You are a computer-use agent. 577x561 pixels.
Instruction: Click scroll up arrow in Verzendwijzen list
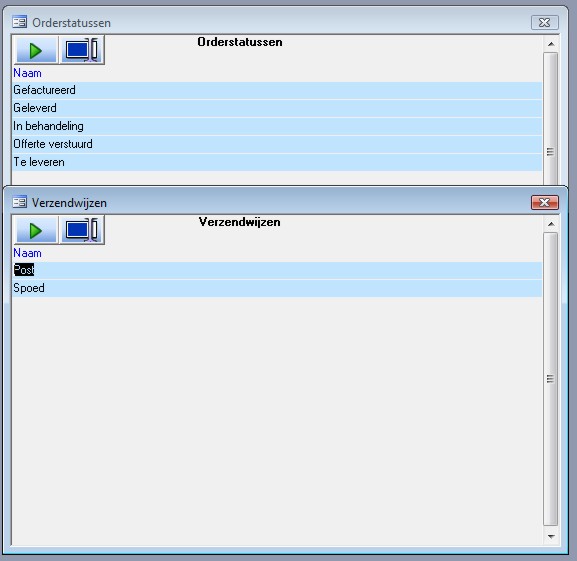pos(551,224)
